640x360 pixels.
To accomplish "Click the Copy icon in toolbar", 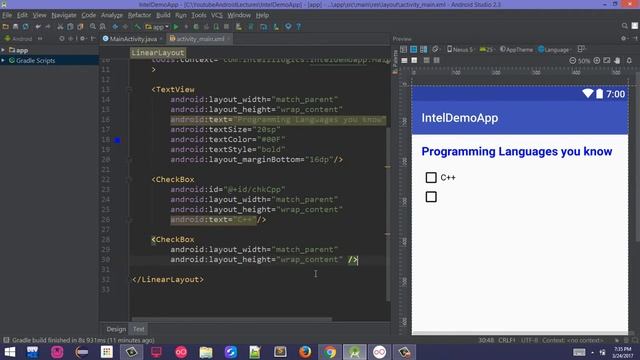I will click(70, 27).
